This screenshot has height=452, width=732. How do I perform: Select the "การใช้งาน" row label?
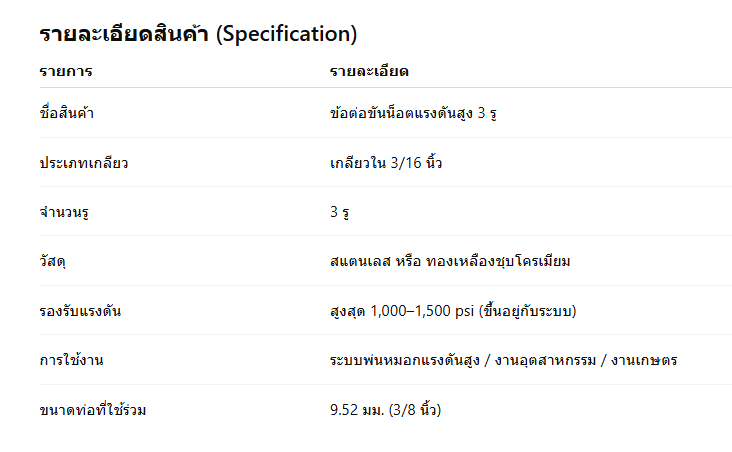[72, 360]
